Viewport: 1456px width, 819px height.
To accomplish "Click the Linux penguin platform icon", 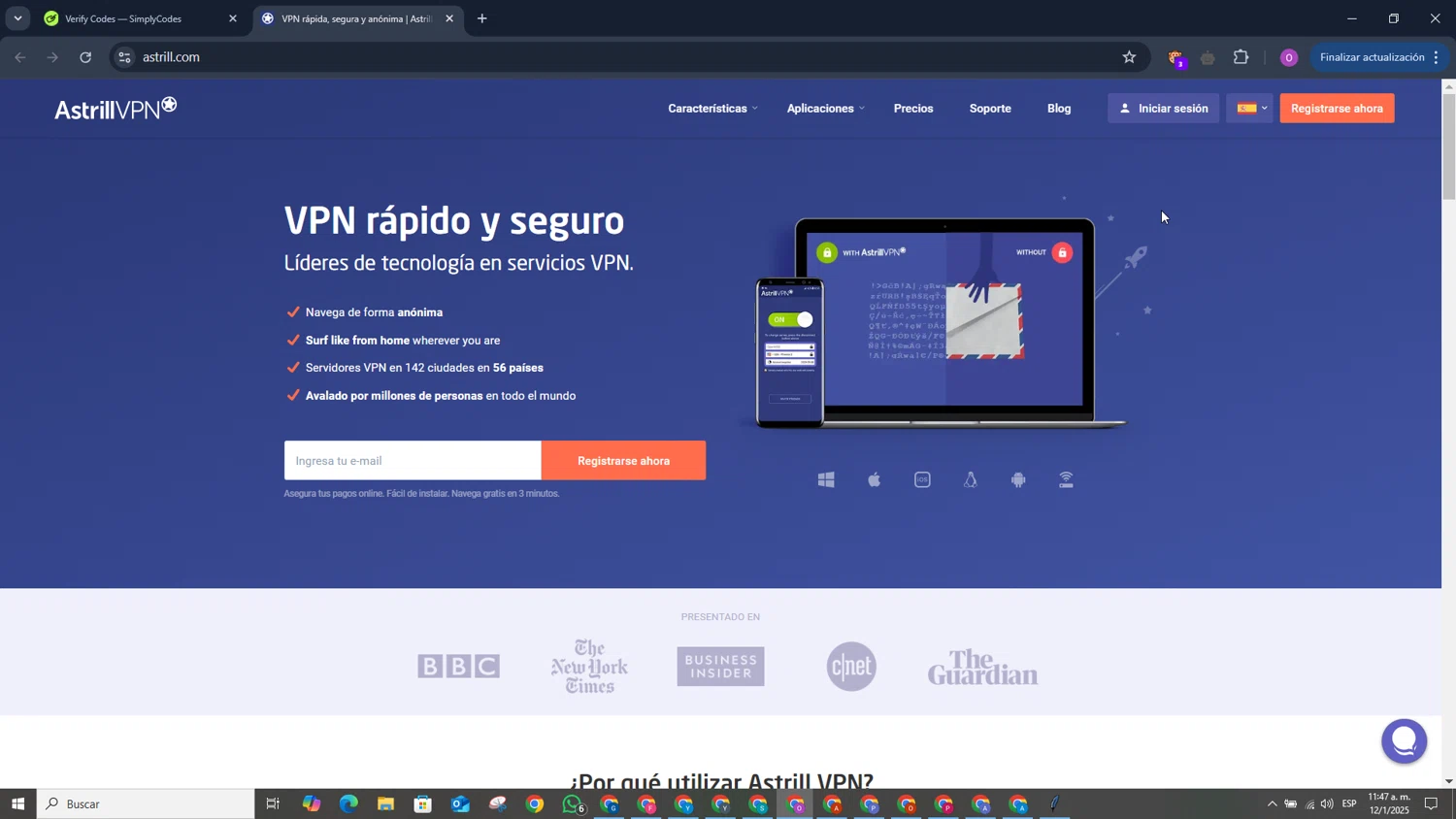I will 970,479.
